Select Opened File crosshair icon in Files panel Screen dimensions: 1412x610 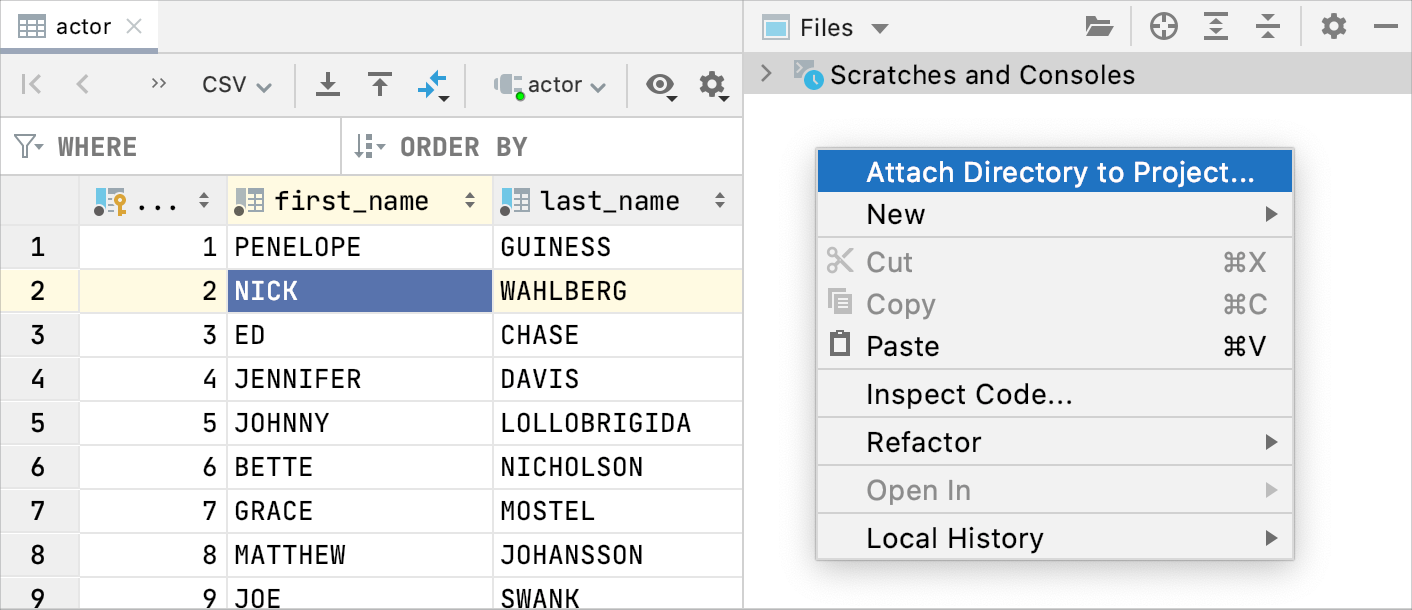pos(1163,27)
